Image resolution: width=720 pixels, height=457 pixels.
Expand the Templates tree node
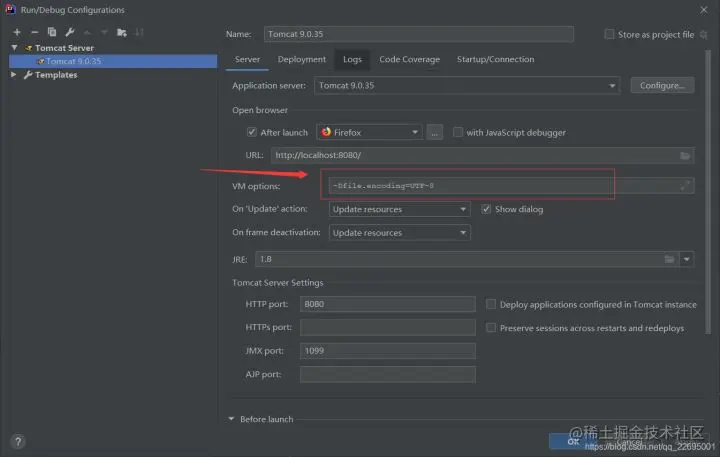coord(14,74)
